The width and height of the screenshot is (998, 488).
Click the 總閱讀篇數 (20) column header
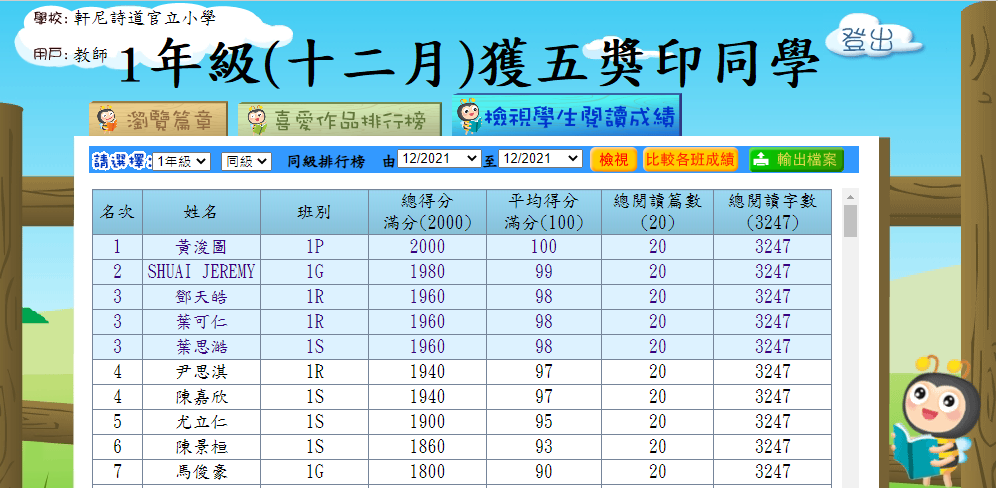pyautogui.click(x=657, y=212)
